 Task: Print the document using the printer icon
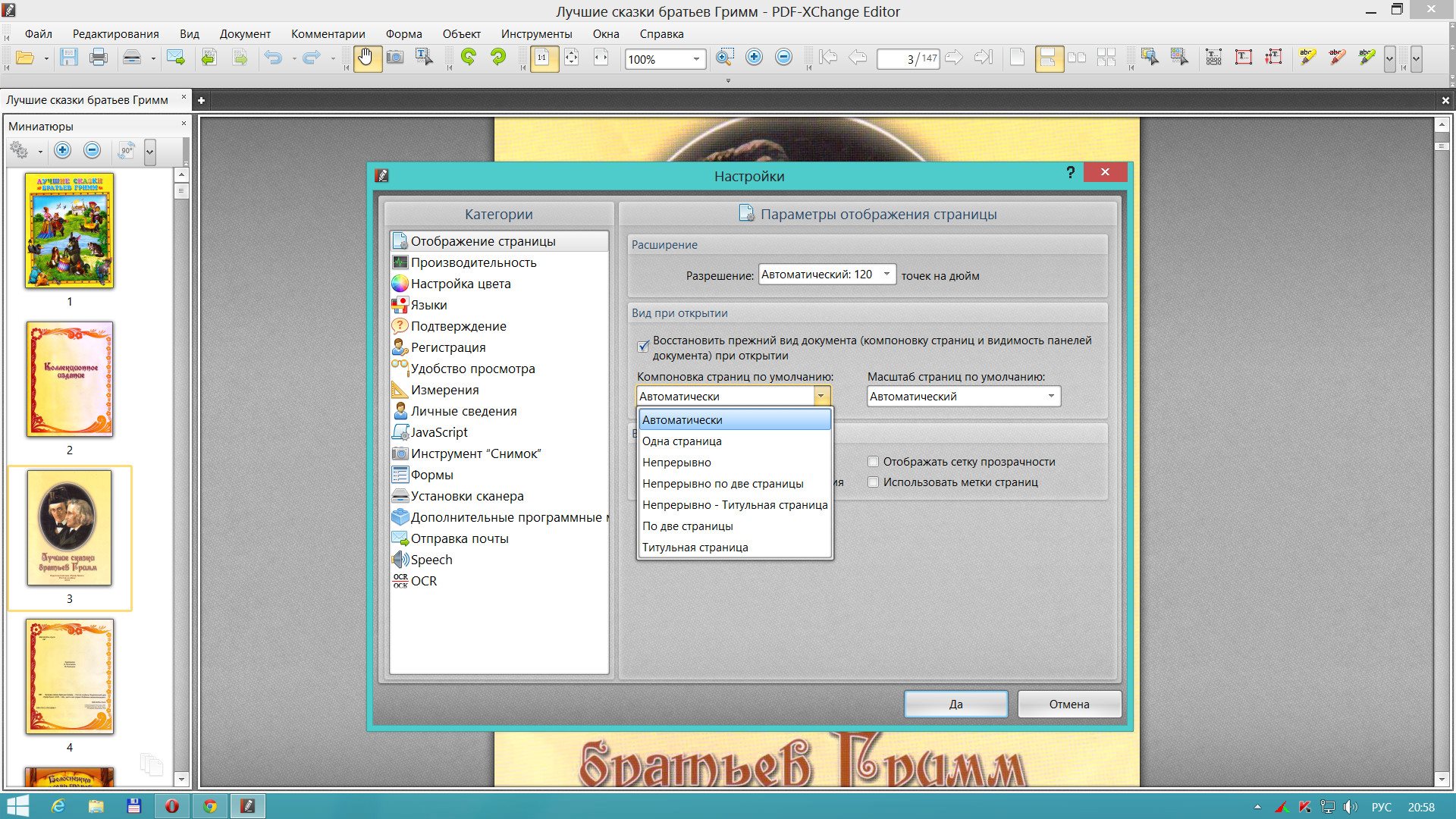99,58
